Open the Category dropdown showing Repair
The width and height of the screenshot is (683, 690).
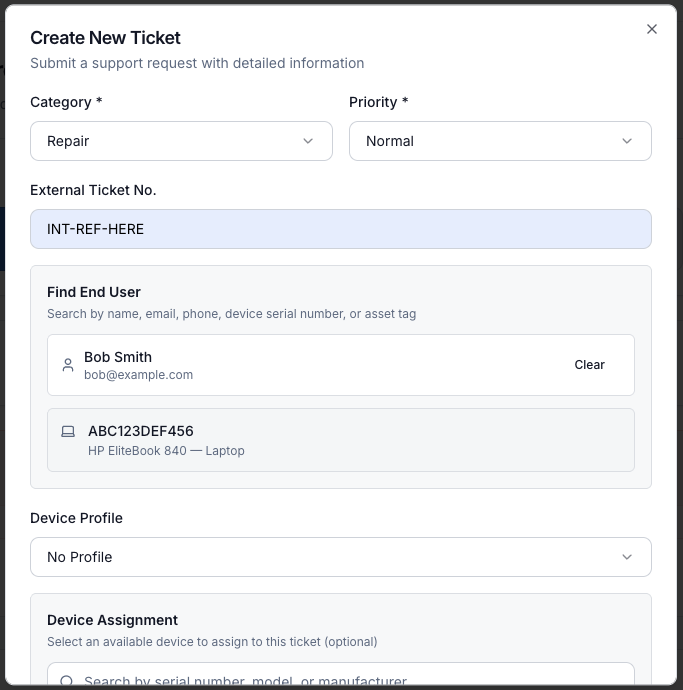181,141
